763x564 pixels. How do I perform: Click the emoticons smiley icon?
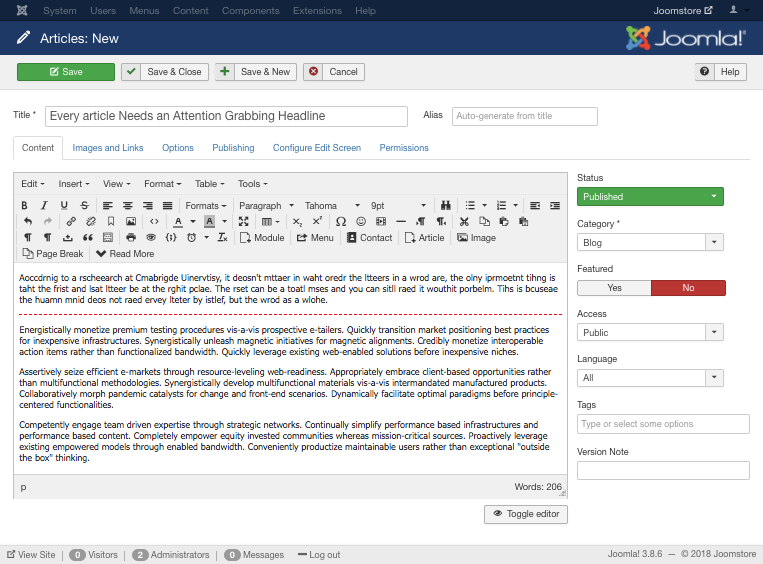point(361,221)
